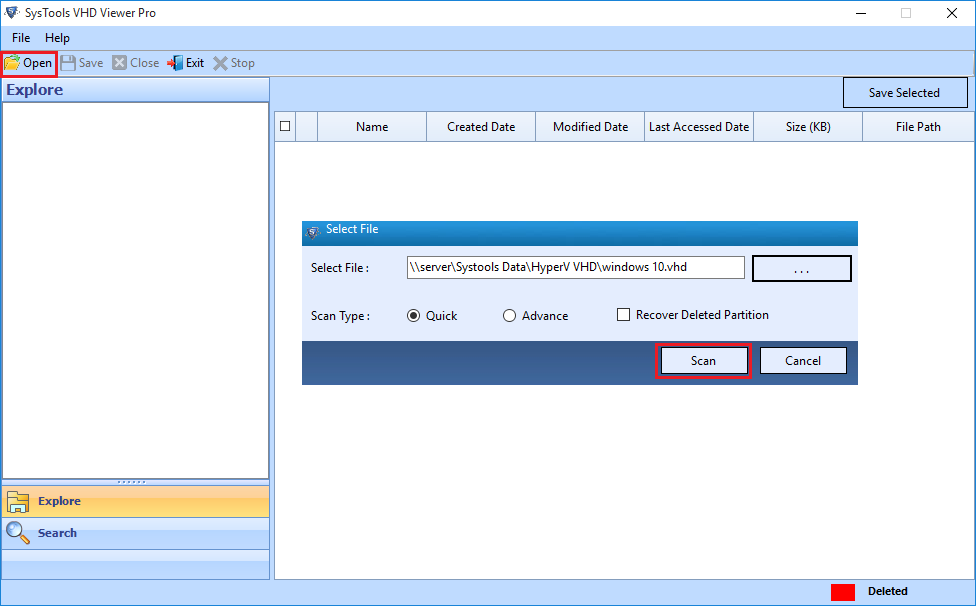
Task: Sort by Size (KB) column header
Action: (808, 127)
